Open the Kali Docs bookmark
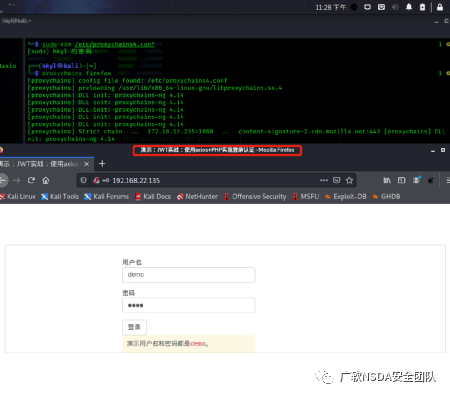The image size is (450, 397). 153,197
